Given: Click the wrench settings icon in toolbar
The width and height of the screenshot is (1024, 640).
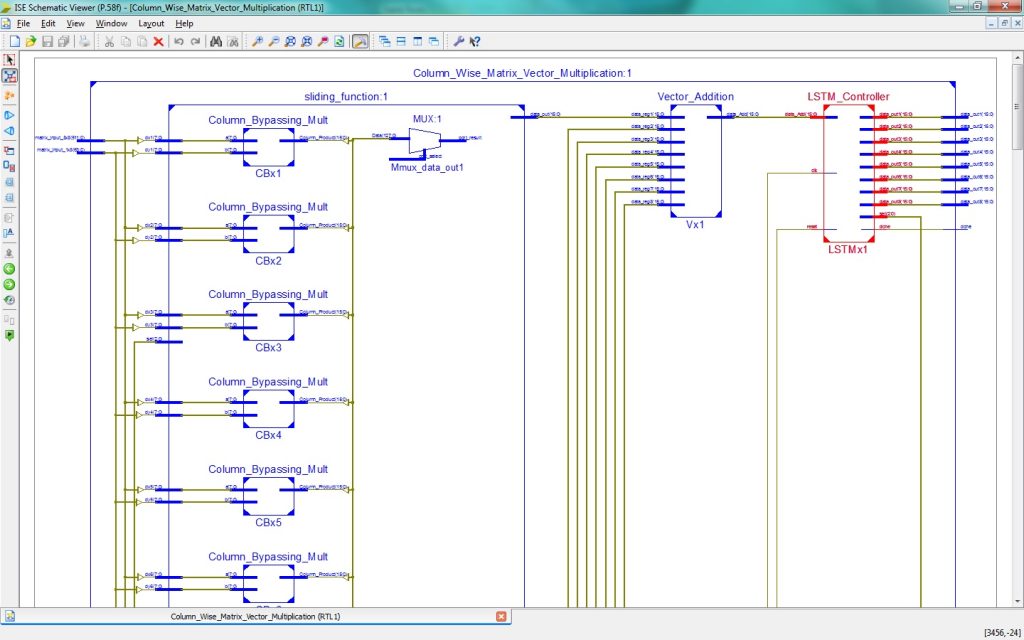Looking at the screenshot, I should pos(459,42).
